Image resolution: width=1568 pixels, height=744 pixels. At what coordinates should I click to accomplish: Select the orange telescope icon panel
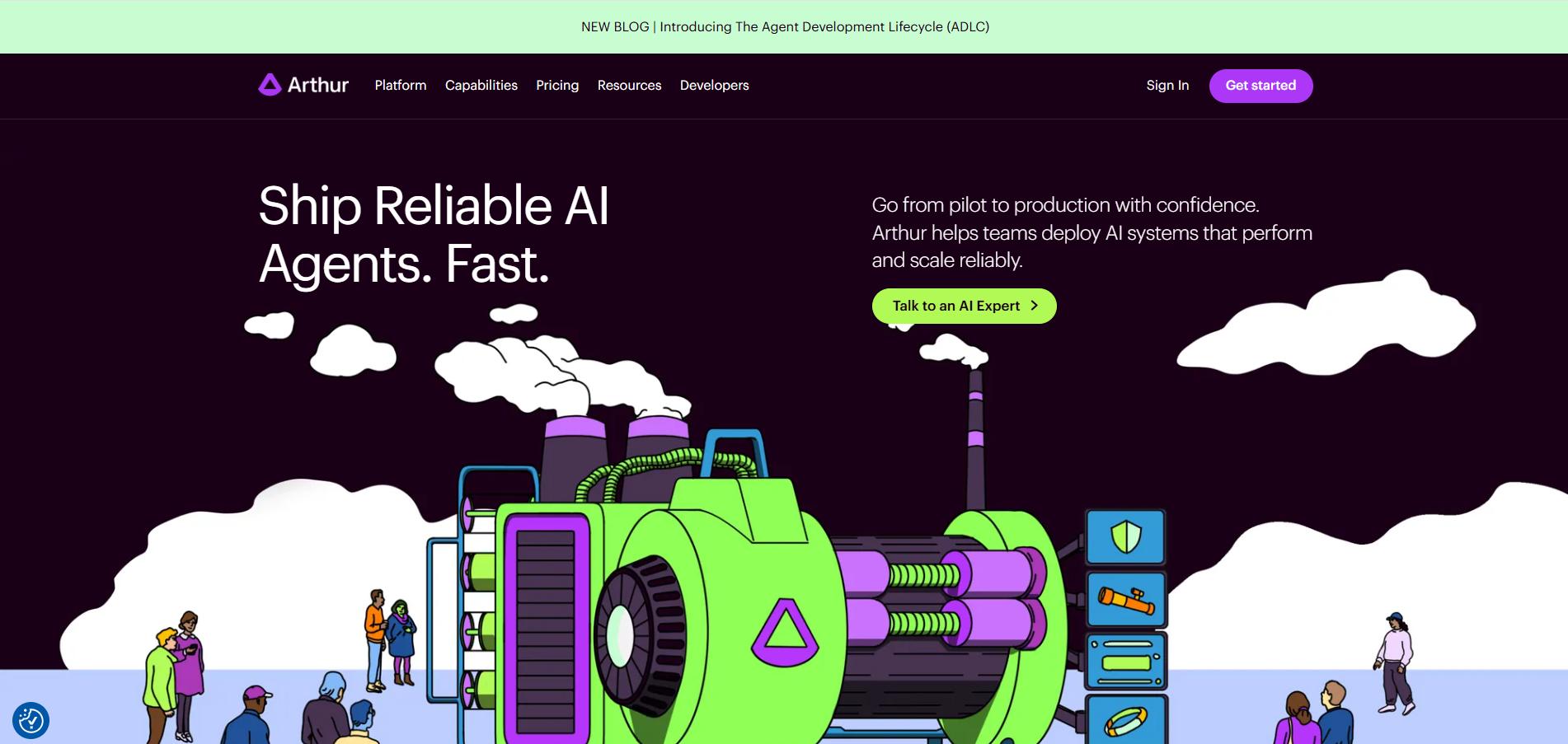pos(1126,599)
